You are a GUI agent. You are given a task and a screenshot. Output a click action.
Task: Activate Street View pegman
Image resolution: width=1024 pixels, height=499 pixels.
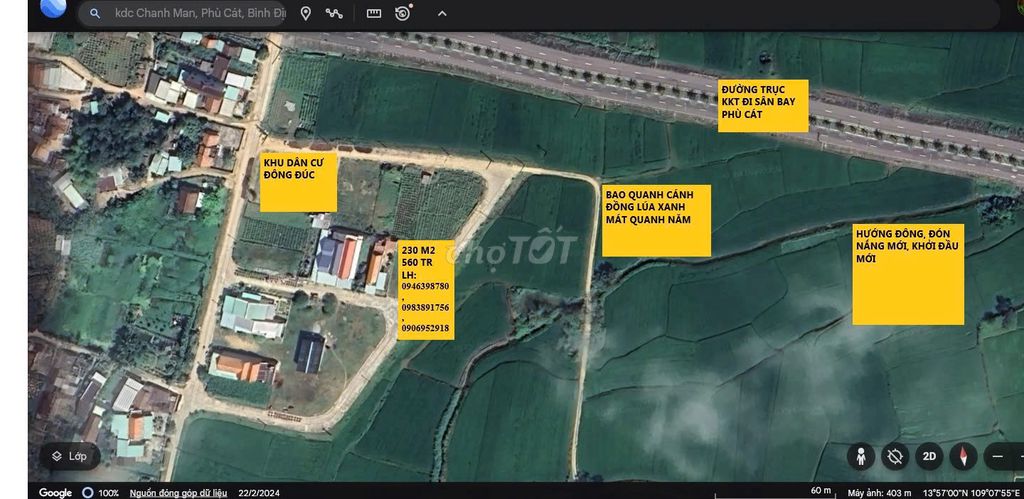860,456
